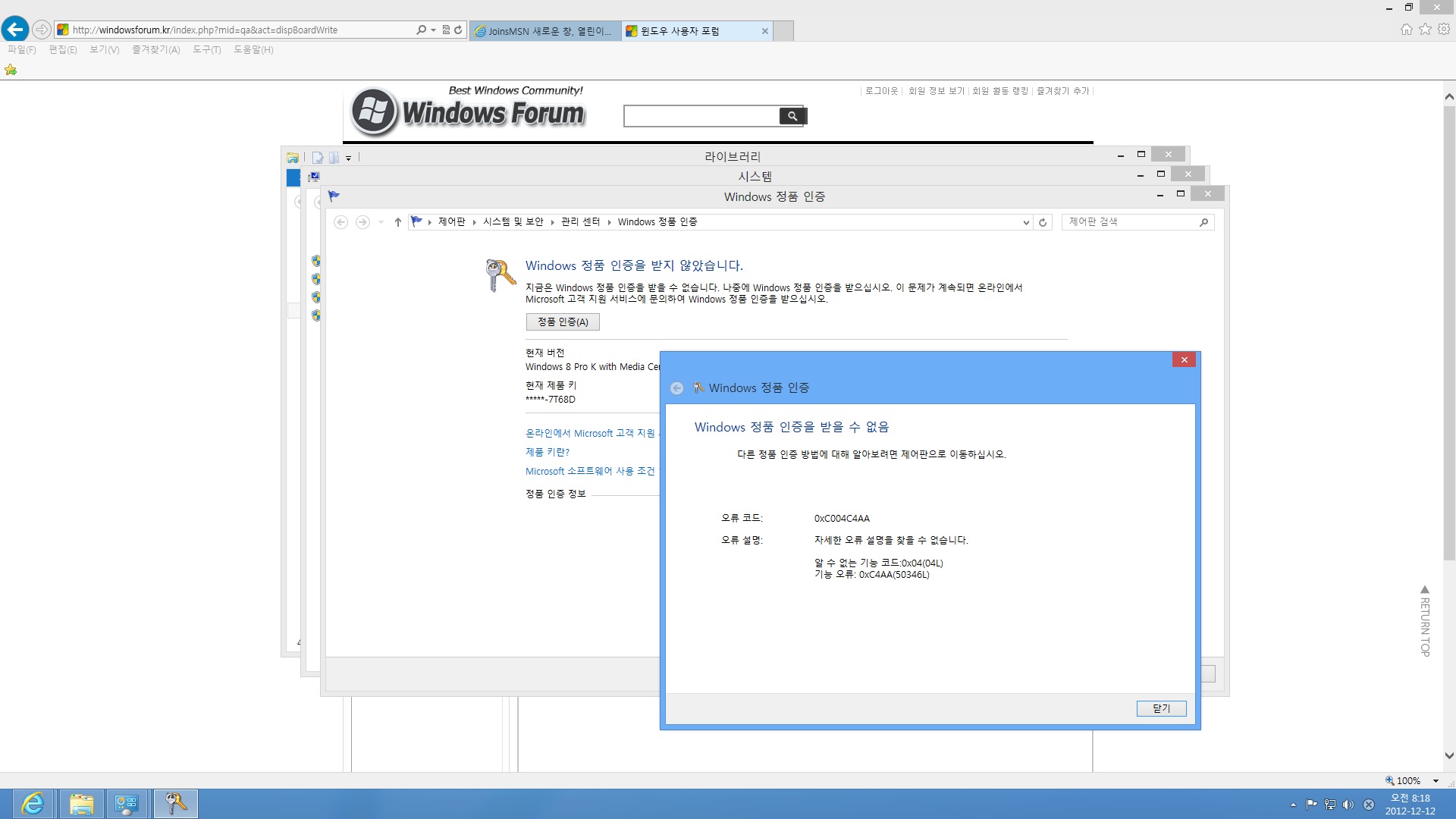
Task: Click the Windows Activation keys taskbar button
Action: (176, 804)
